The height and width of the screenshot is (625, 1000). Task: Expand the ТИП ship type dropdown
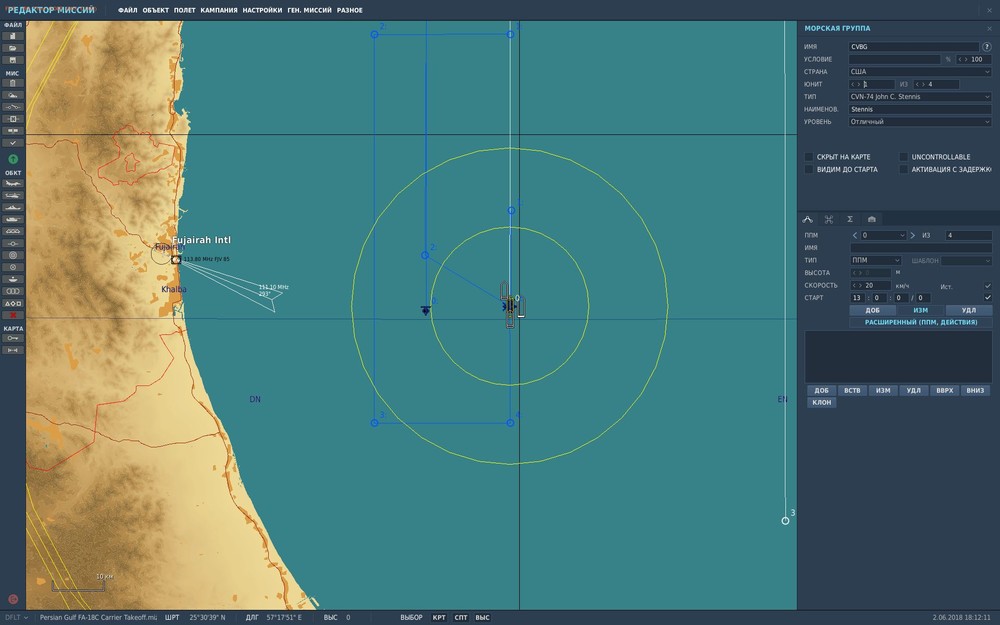pos(920,97)
